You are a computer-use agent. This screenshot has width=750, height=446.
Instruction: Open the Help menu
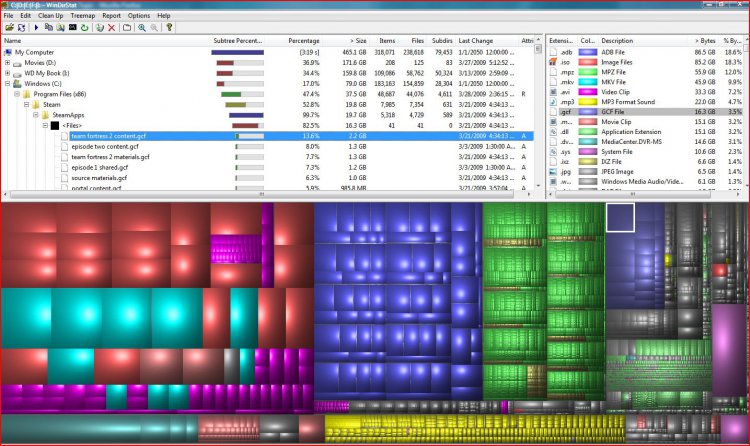pyautogui.click(x=164, y=15)
